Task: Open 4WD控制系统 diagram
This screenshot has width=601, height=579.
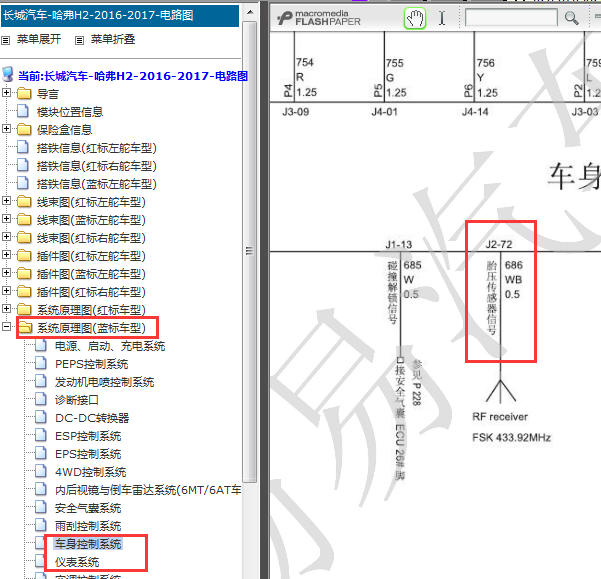Action: point(90,472)
